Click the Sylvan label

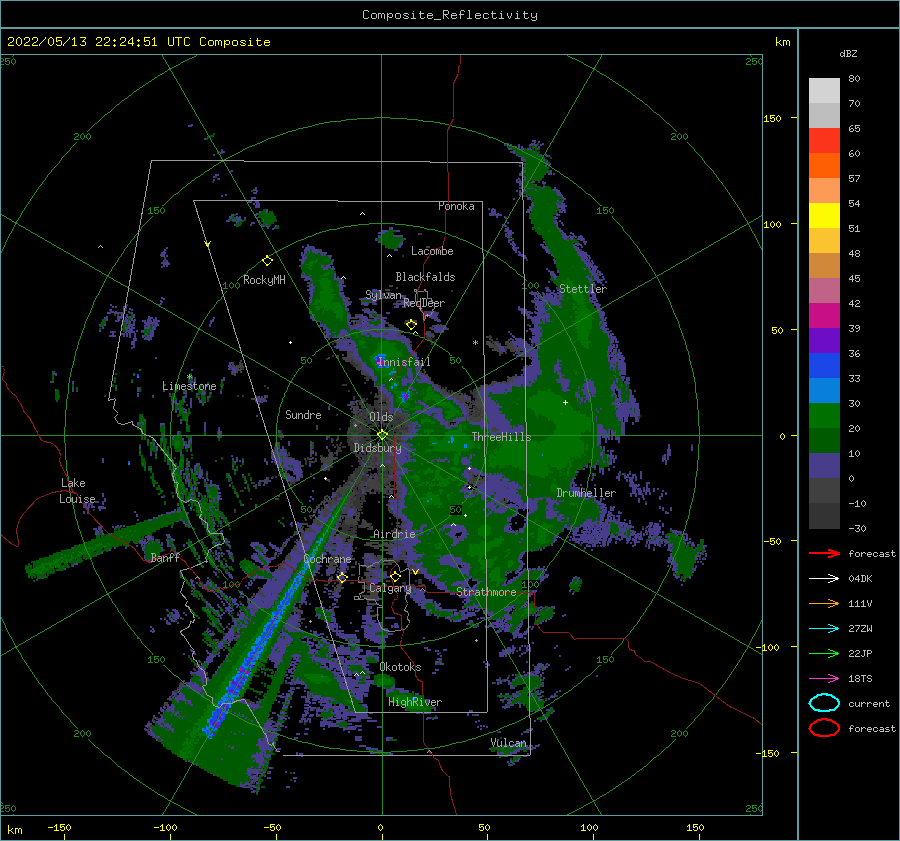383,295
